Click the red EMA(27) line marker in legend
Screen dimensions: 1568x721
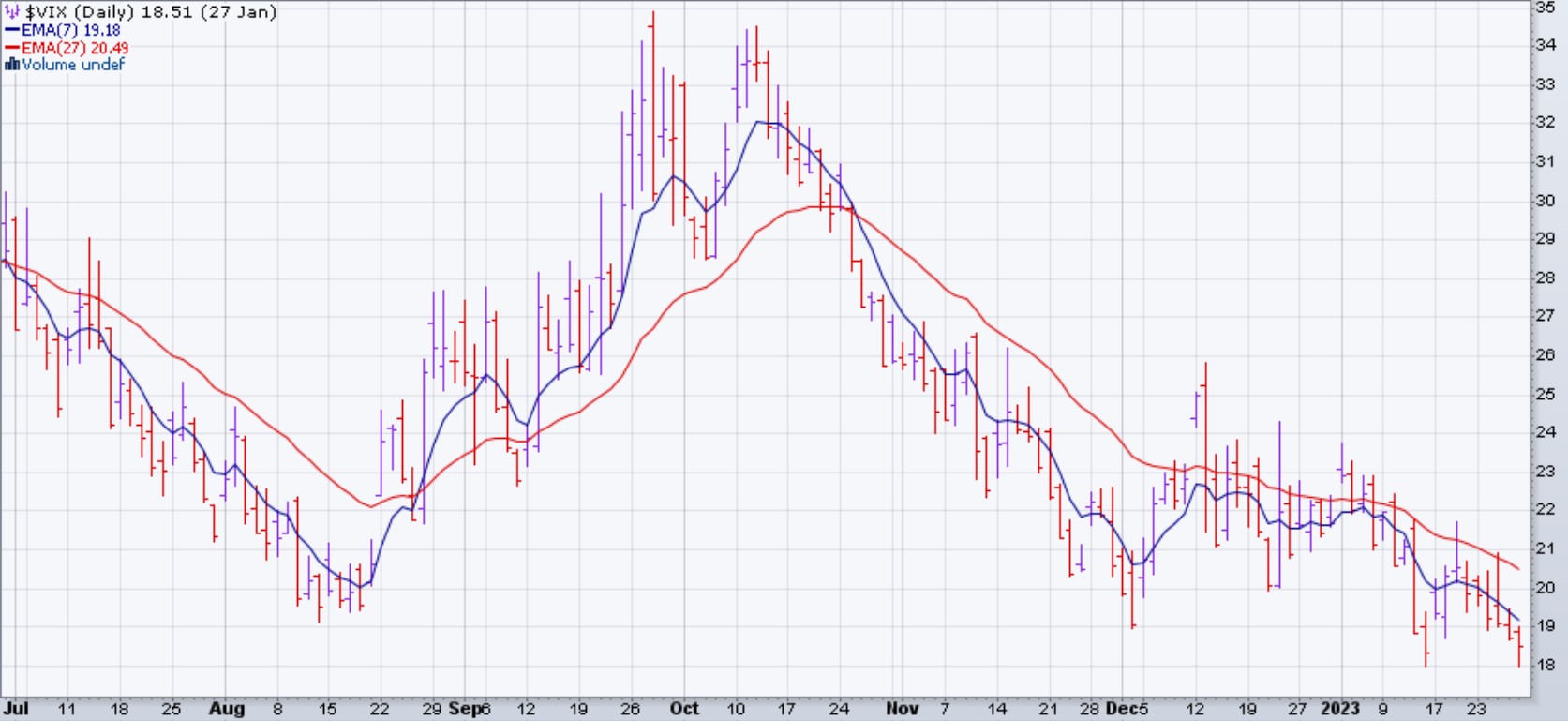[x=12, y=48]
